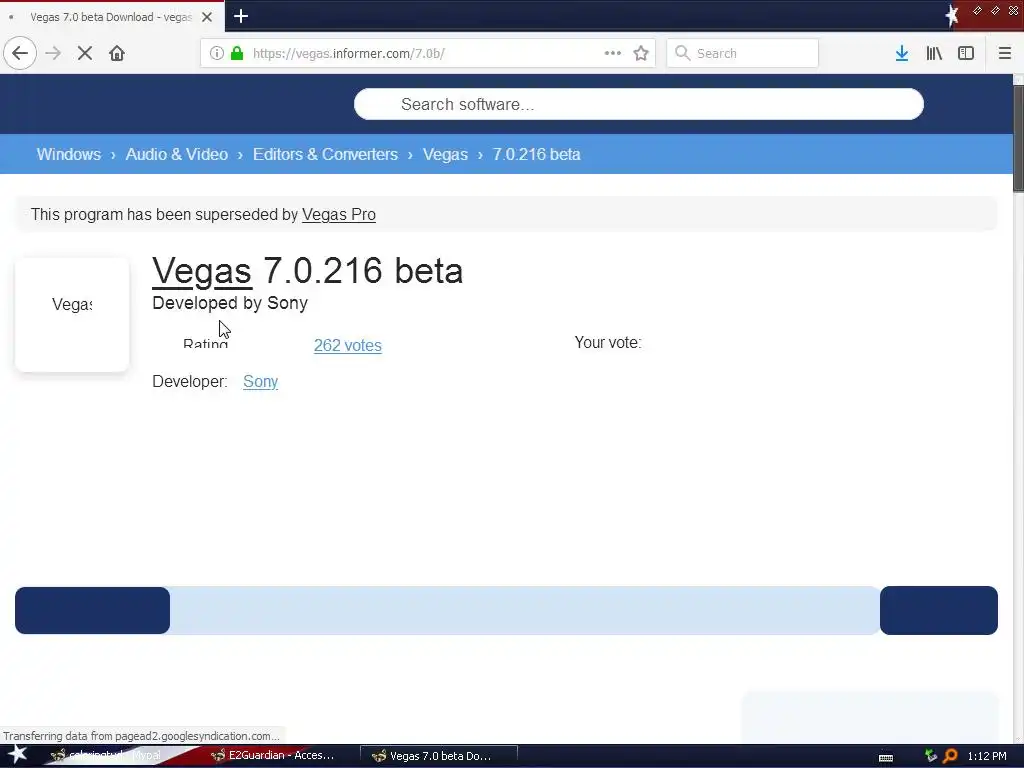Image resolution: width=1024 pixels, height=768 pixels.
Task: Click the Search software box
Action: (x=639, y=104)
